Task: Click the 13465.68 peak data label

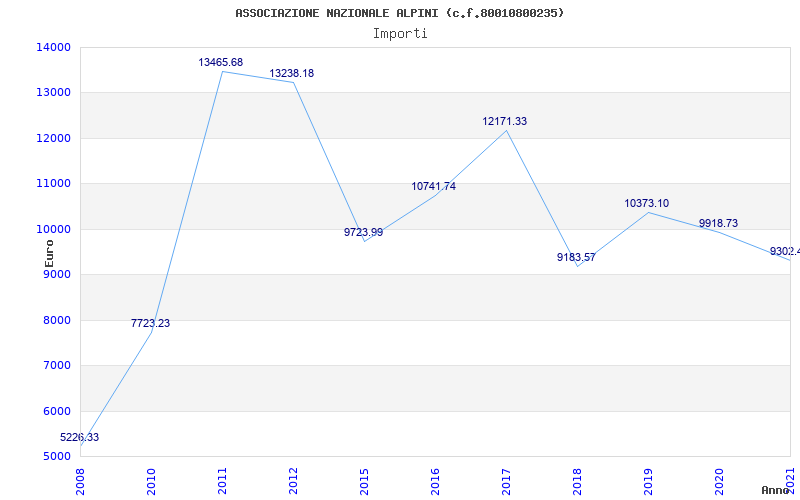Action: [x=221, y=62]
